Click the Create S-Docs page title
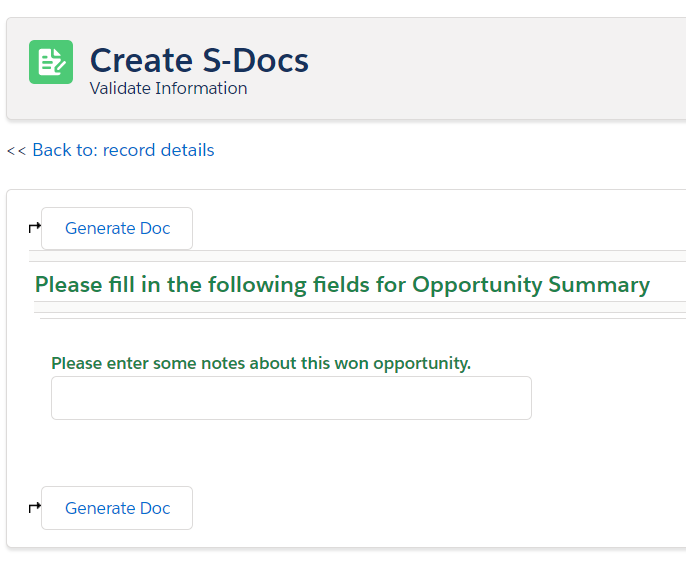 coord(199,60)
